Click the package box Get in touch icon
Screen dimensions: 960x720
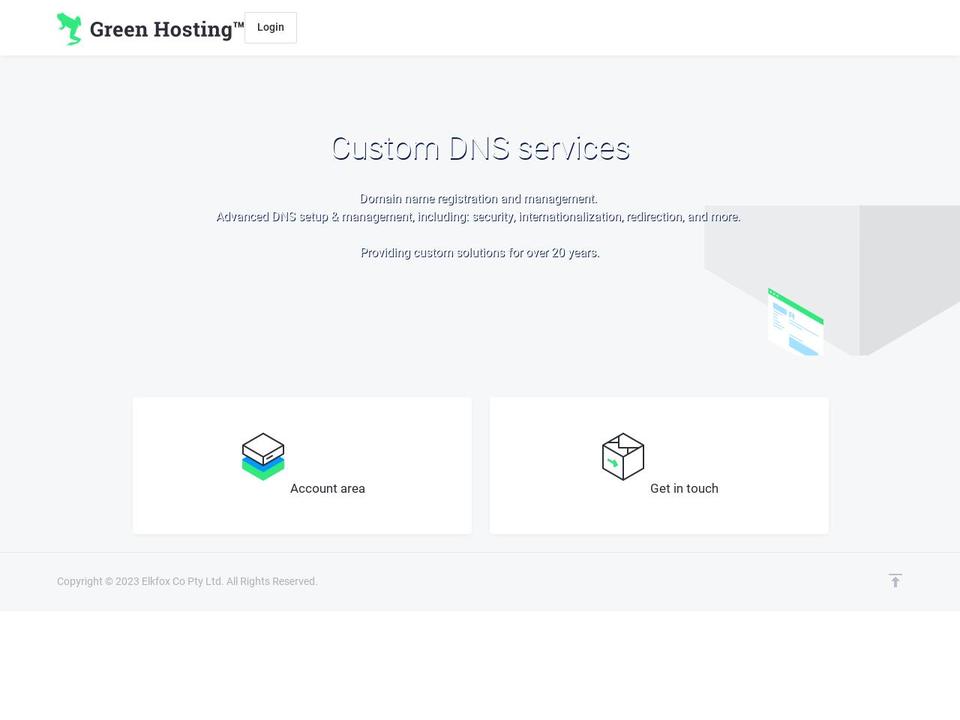tap(623, 457)
